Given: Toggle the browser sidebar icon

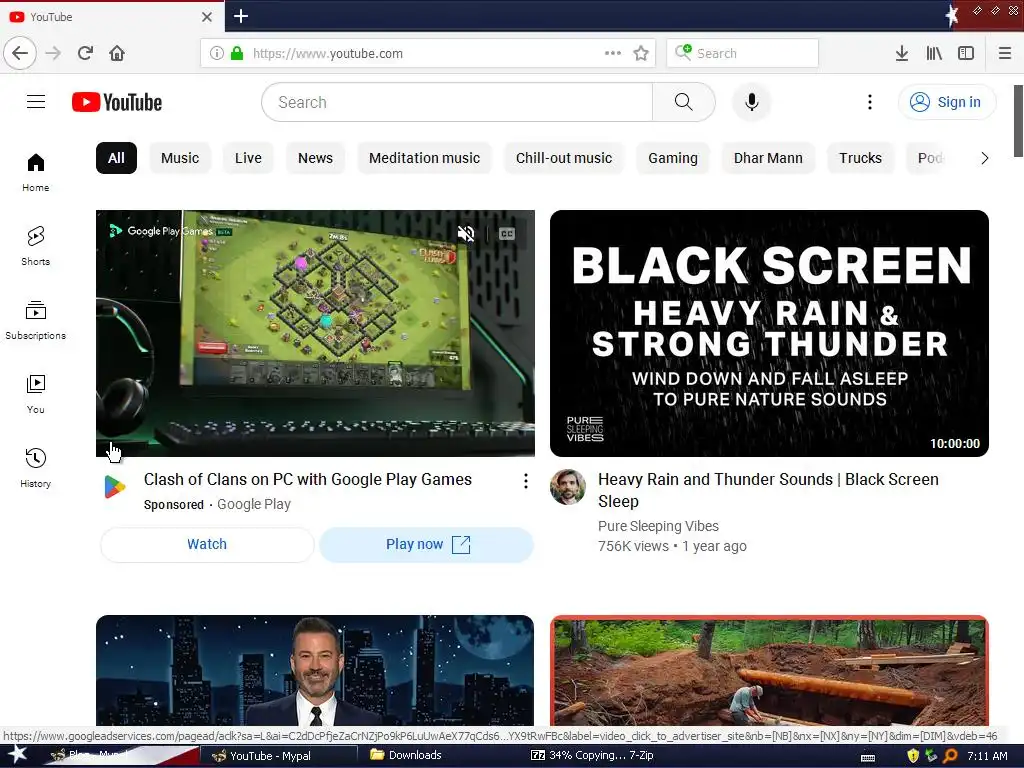Looking at the screenshot, I should [x=966, y=53].
